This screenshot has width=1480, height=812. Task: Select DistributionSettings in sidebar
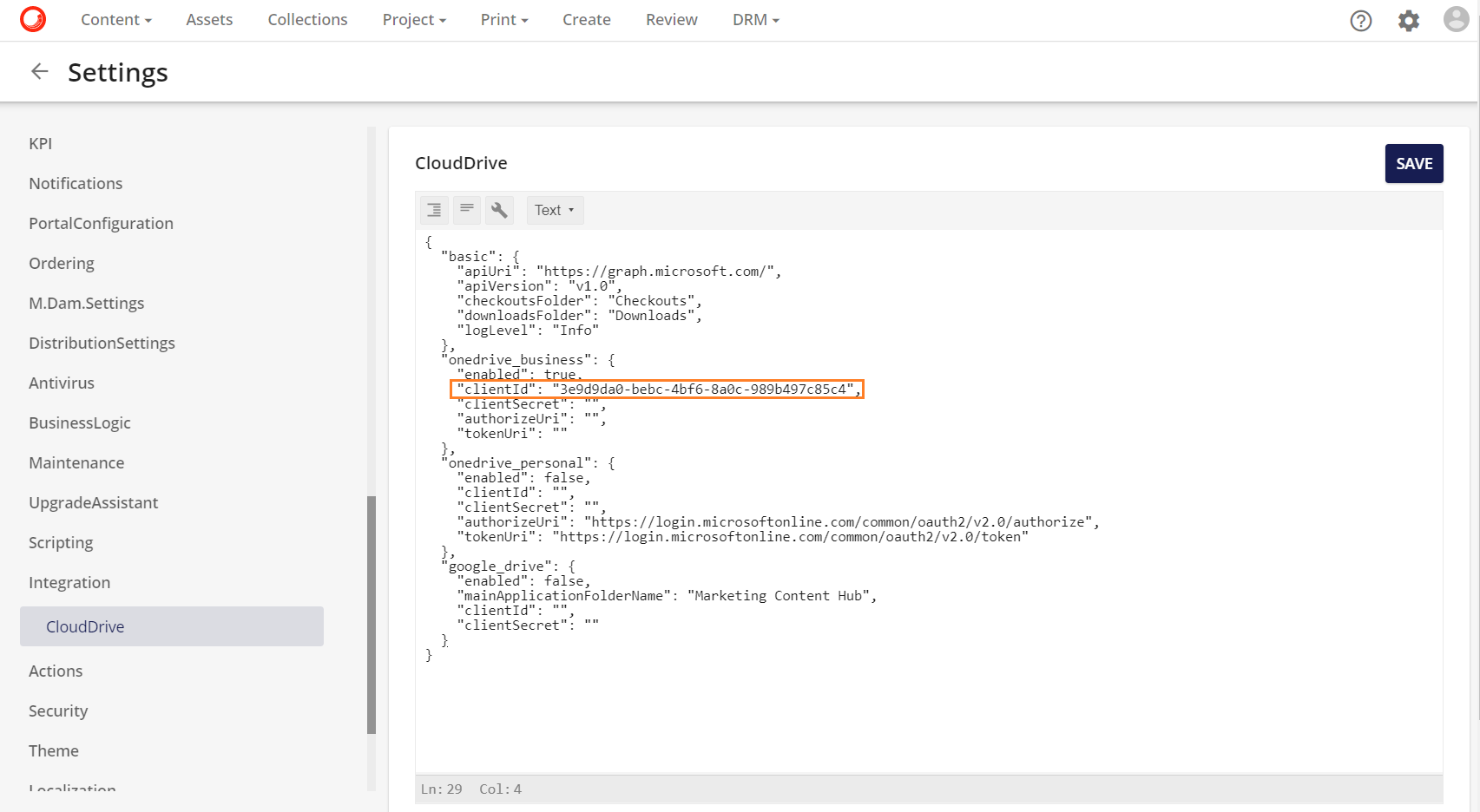102,343
